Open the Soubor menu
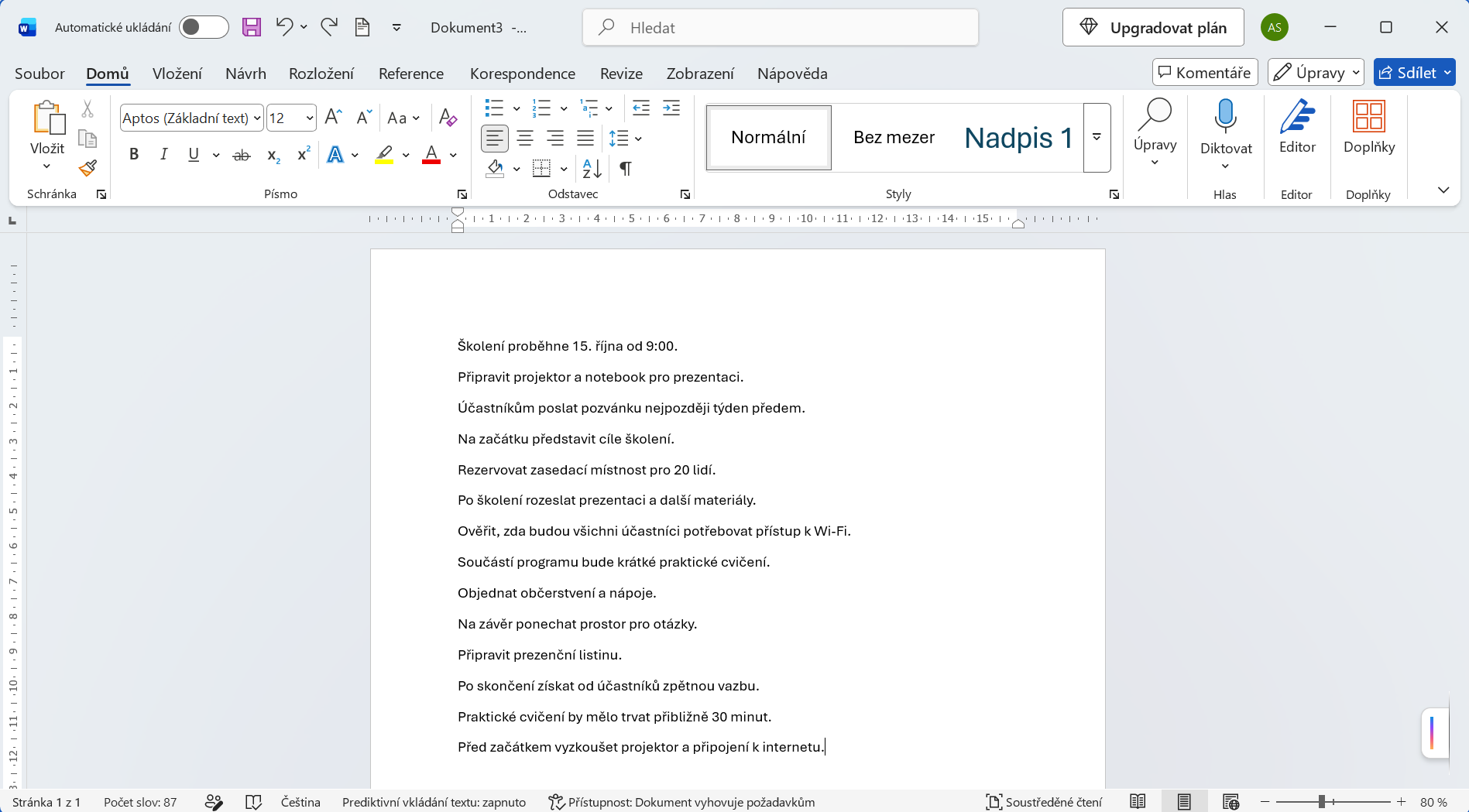Viewport: 1469px width, 812px height. (x=39, y=74)
